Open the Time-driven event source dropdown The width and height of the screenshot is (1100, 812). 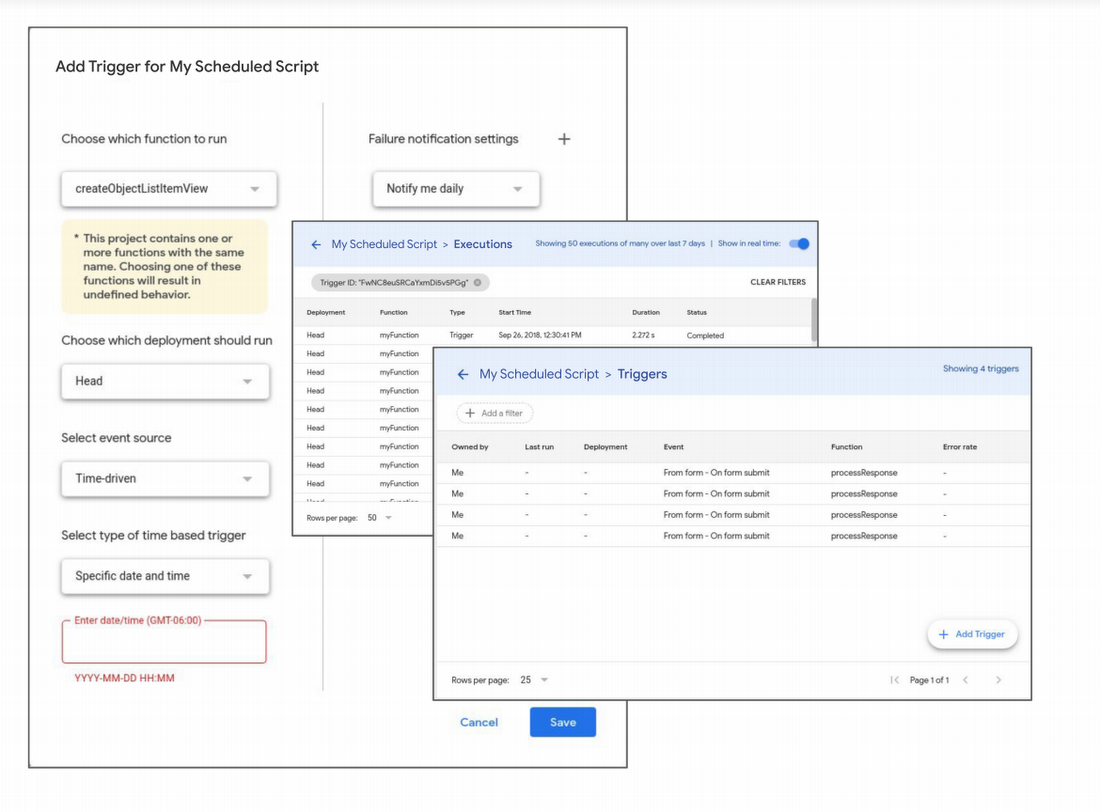(x=166, y=479)
